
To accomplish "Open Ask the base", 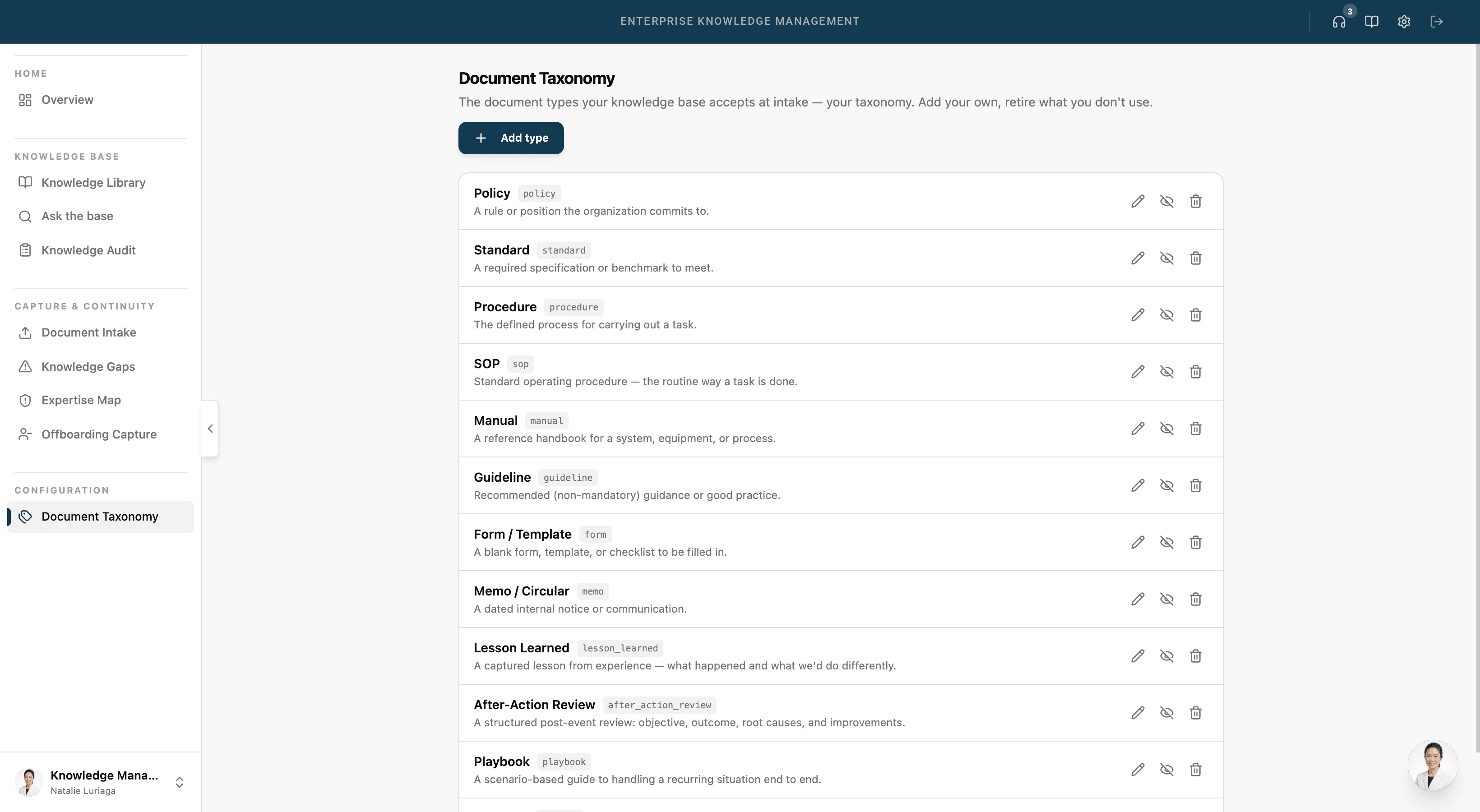I will pos(101,216).
